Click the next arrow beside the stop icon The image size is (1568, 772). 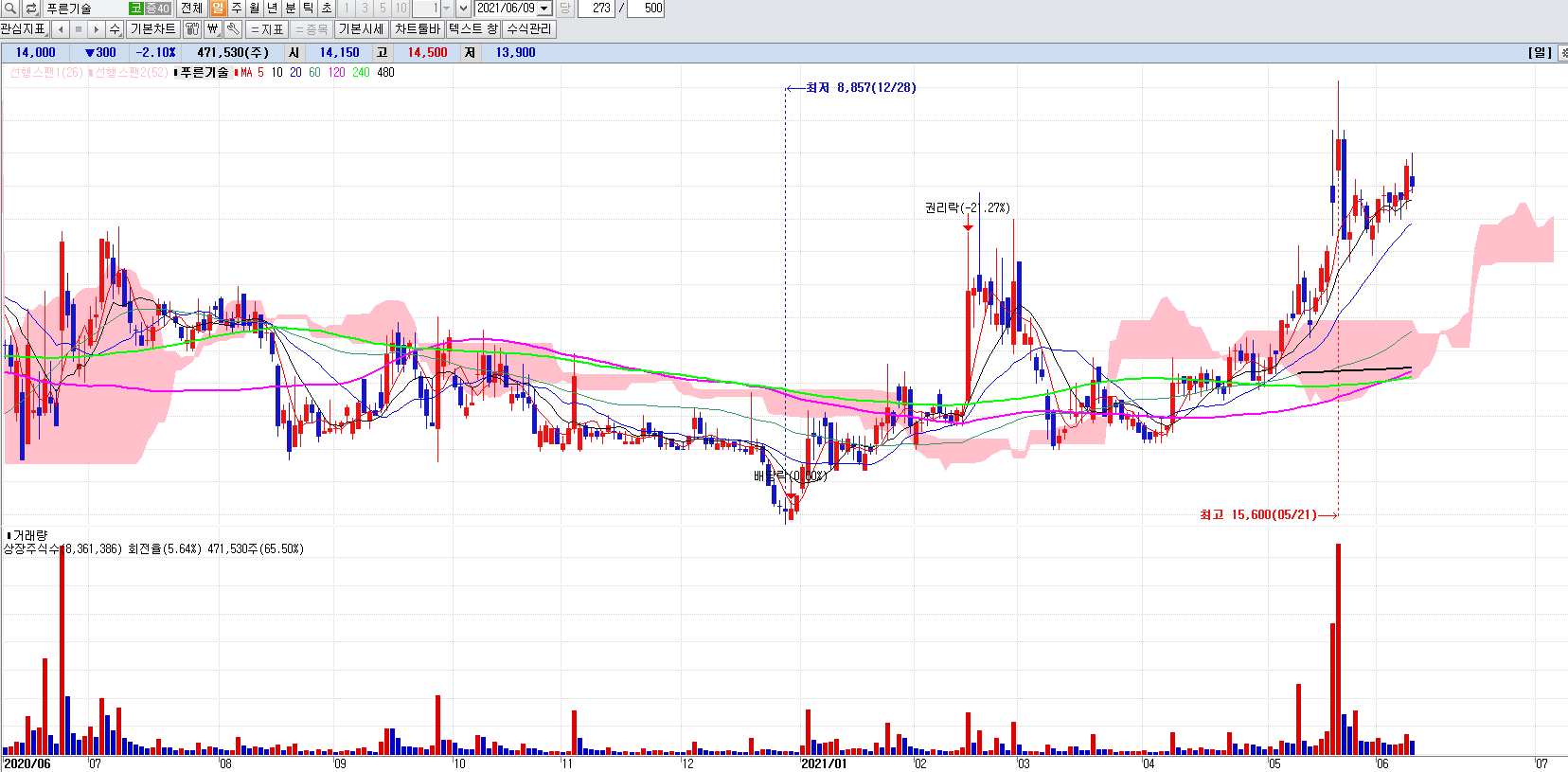pos(97,29)
